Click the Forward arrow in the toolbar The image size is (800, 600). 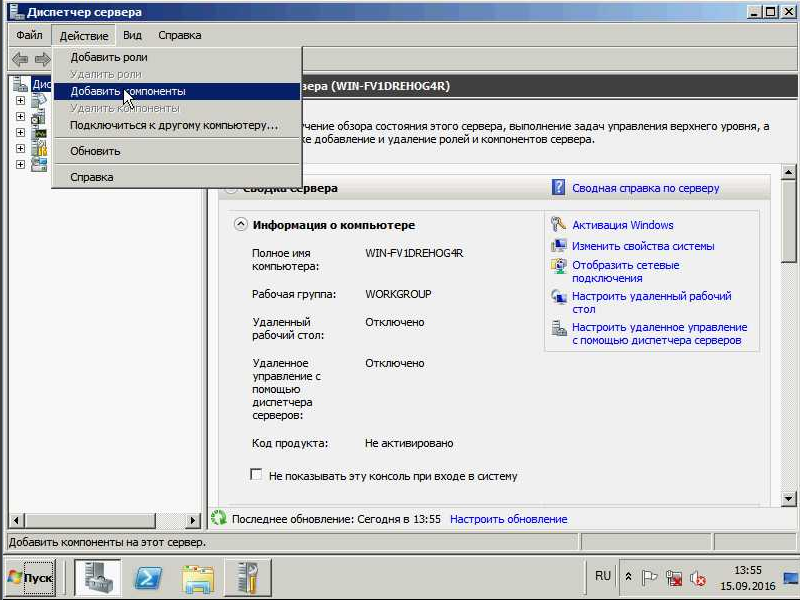(42, 59)
